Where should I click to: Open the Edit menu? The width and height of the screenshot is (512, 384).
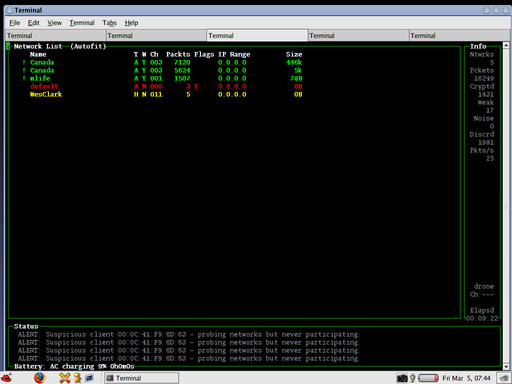coord(33,23)
